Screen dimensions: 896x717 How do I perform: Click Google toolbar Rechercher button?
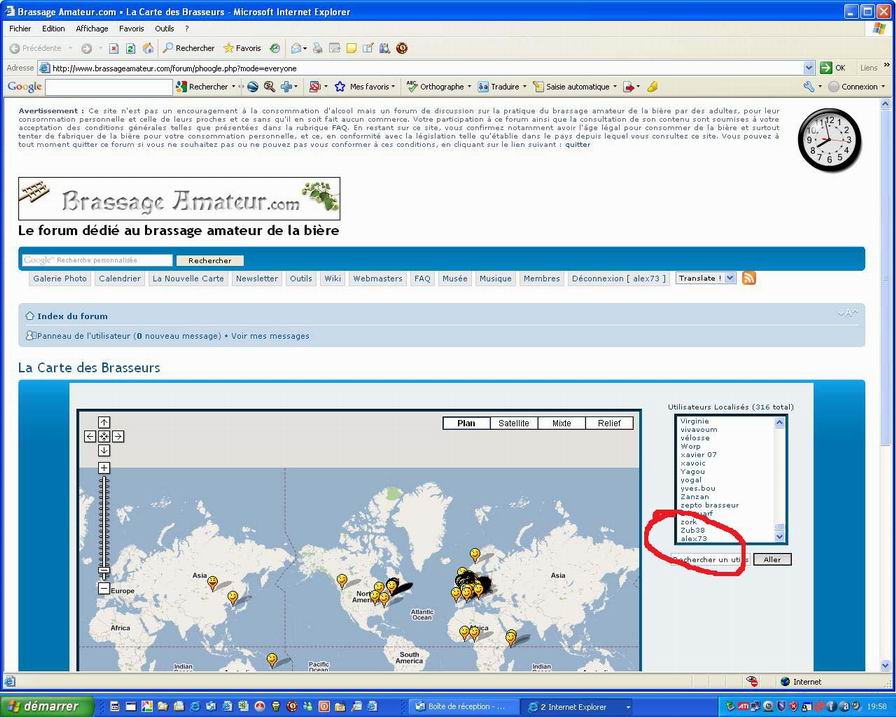point(203,87)
